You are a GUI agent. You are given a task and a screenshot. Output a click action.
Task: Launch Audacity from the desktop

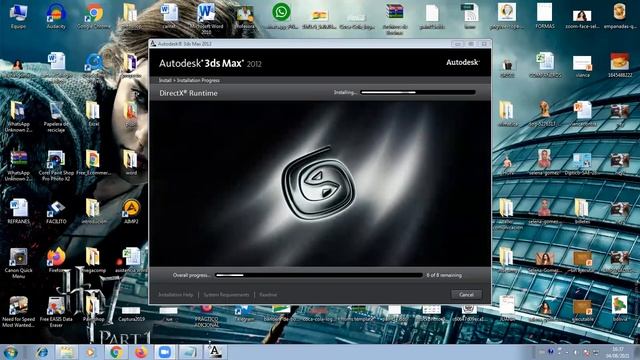(56, 17)
